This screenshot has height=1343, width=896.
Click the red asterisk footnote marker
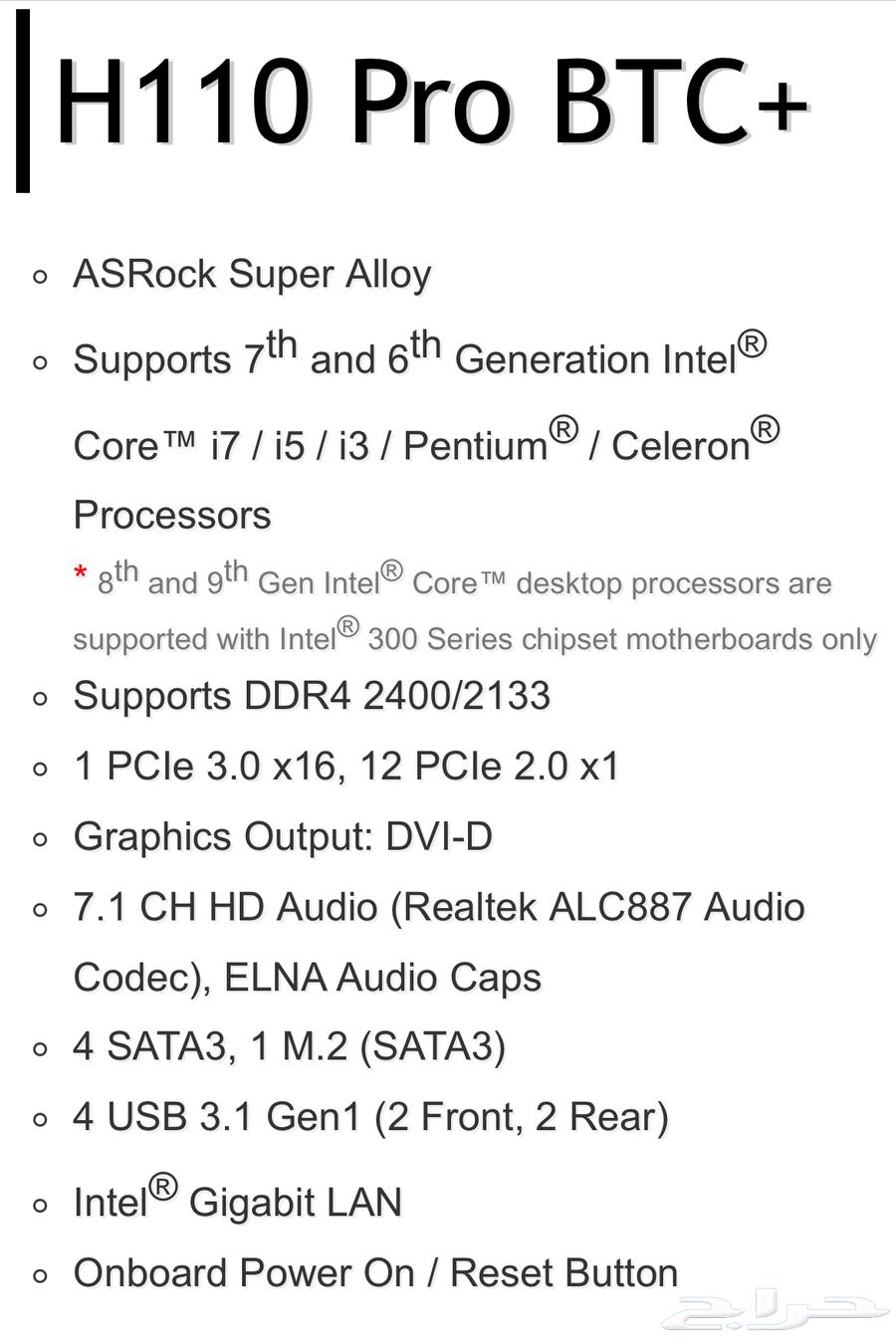pyautogui.click(x=81, y=574)
